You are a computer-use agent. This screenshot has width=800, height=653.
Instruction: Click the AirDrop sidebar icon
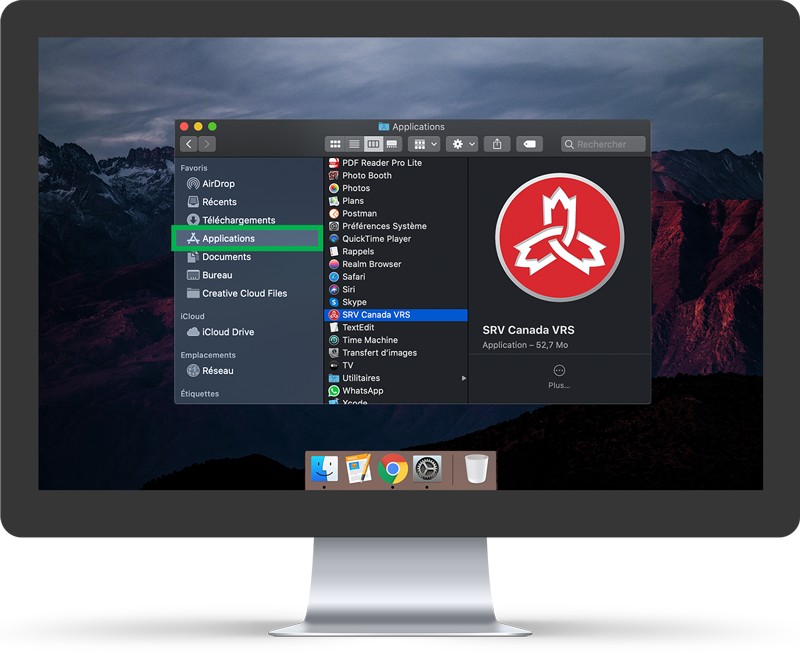[193, 184]
